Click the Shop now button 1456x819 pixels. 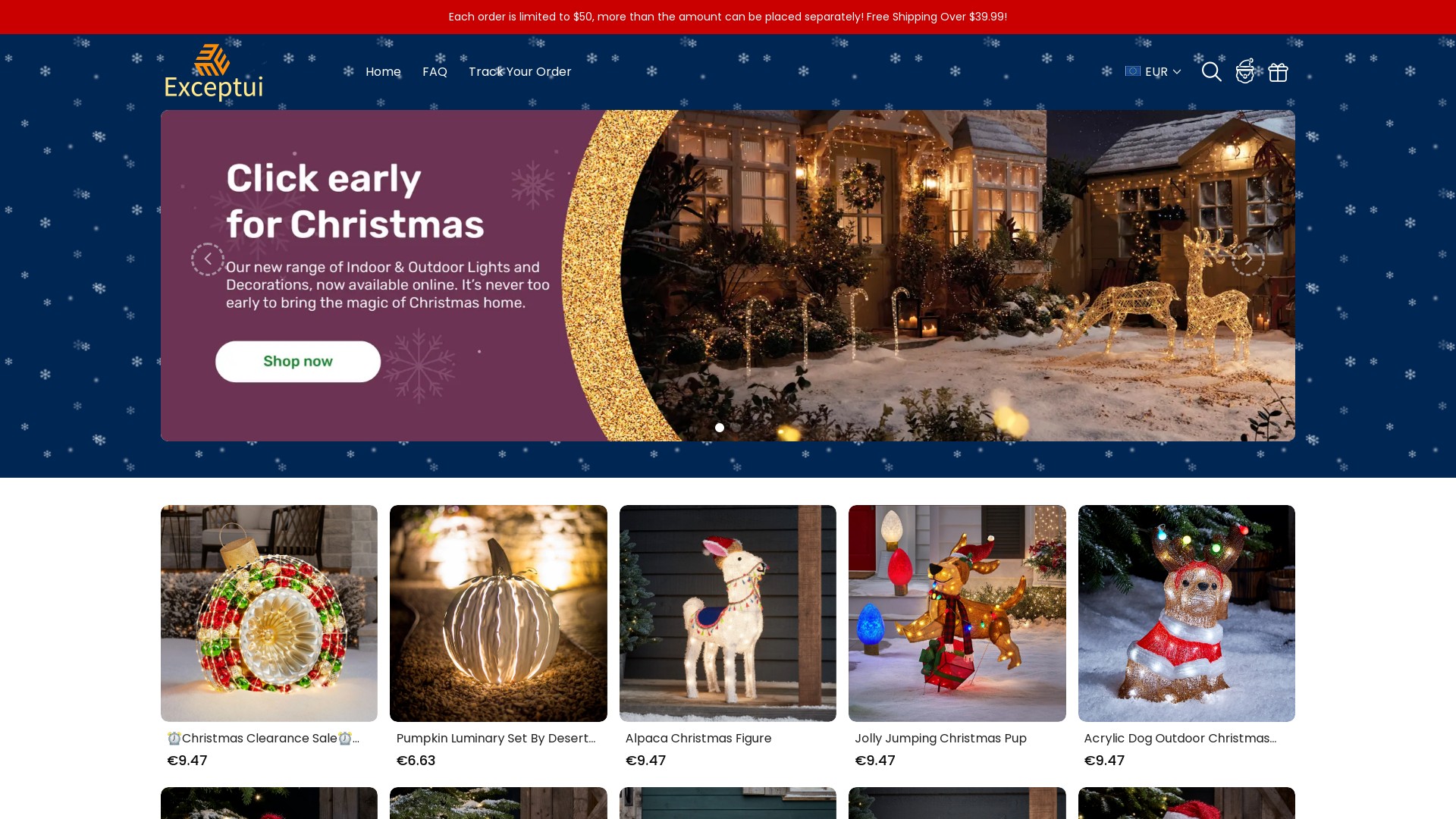298,361
